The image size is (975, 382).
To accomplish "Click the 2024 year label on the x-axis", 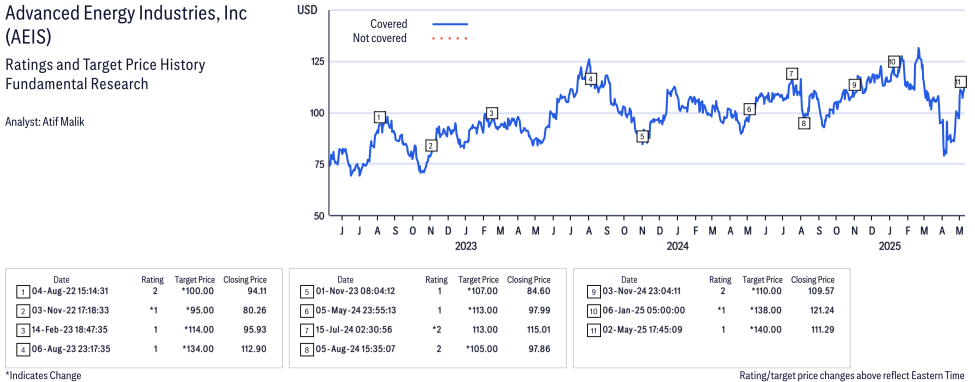I will click(678, 246).
